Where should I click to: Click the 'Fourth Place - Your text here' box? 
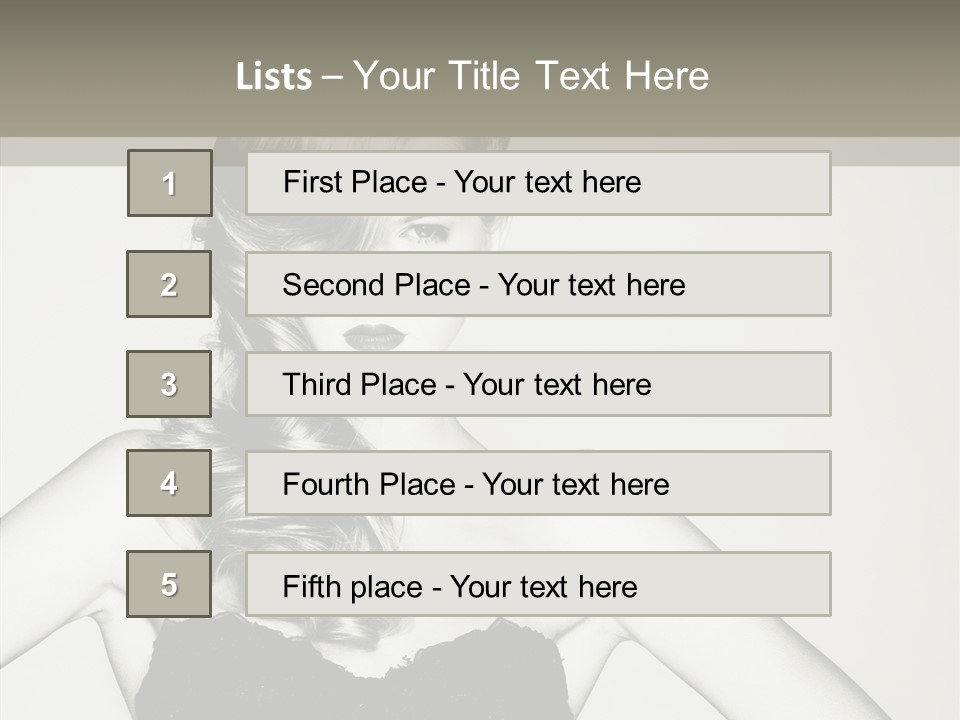[x=538, y=483]
